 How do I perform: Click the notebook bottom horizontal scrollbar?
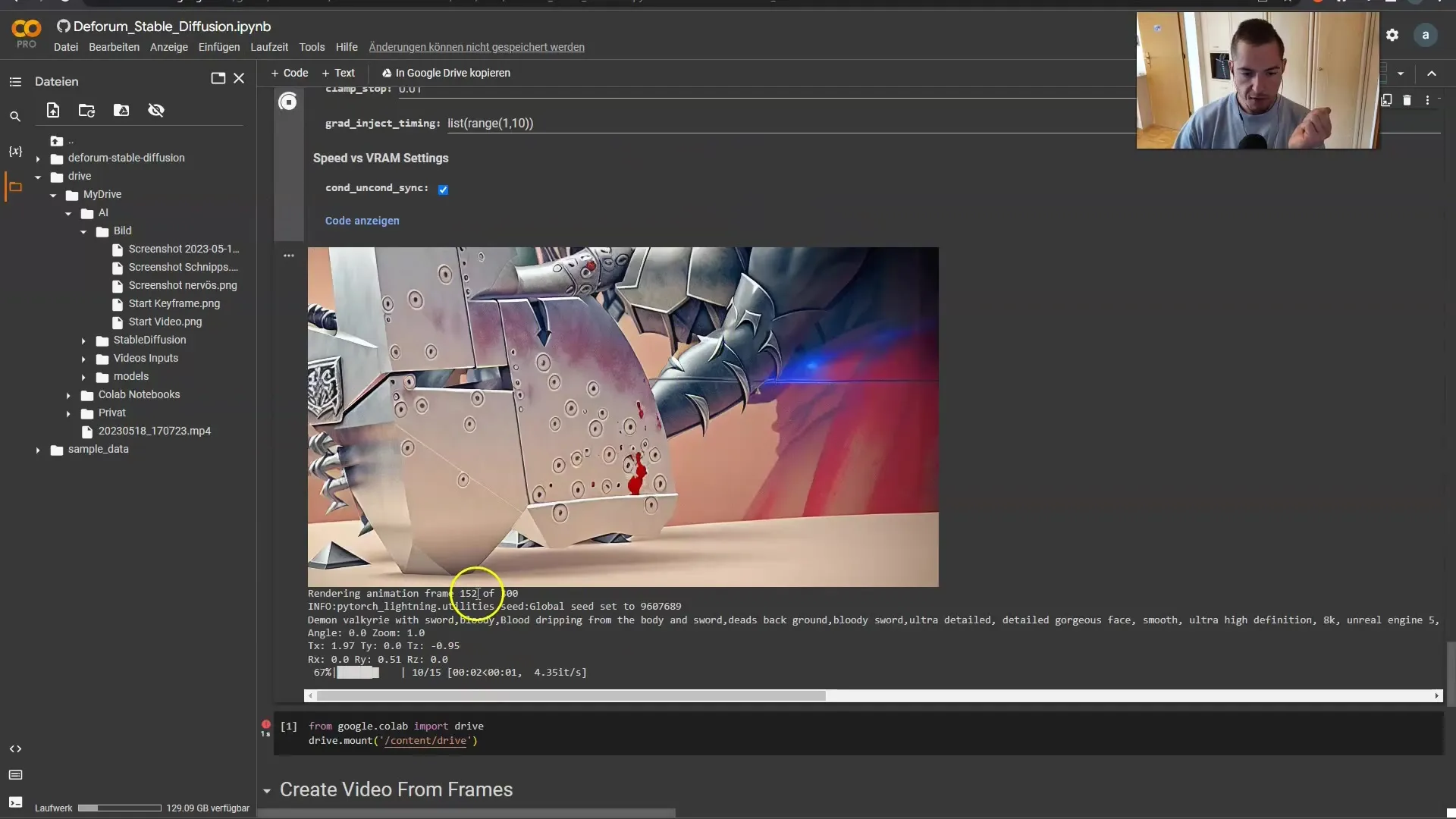coord(466,813)
